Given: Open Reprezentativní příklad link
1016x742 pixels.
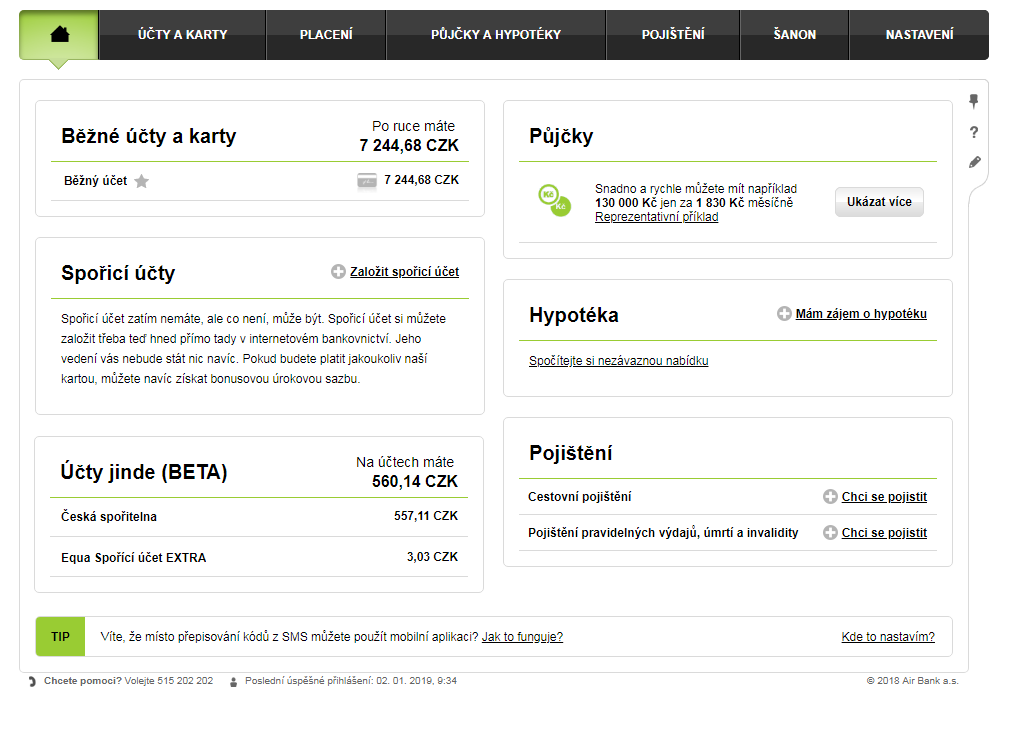Looking at the screenshot, I should 656,217.
